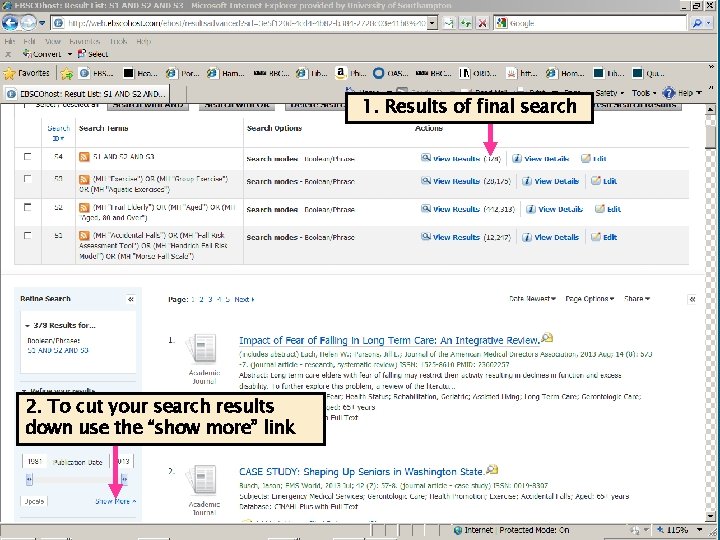Collapse the Refine Search panel

coord(130,299)
